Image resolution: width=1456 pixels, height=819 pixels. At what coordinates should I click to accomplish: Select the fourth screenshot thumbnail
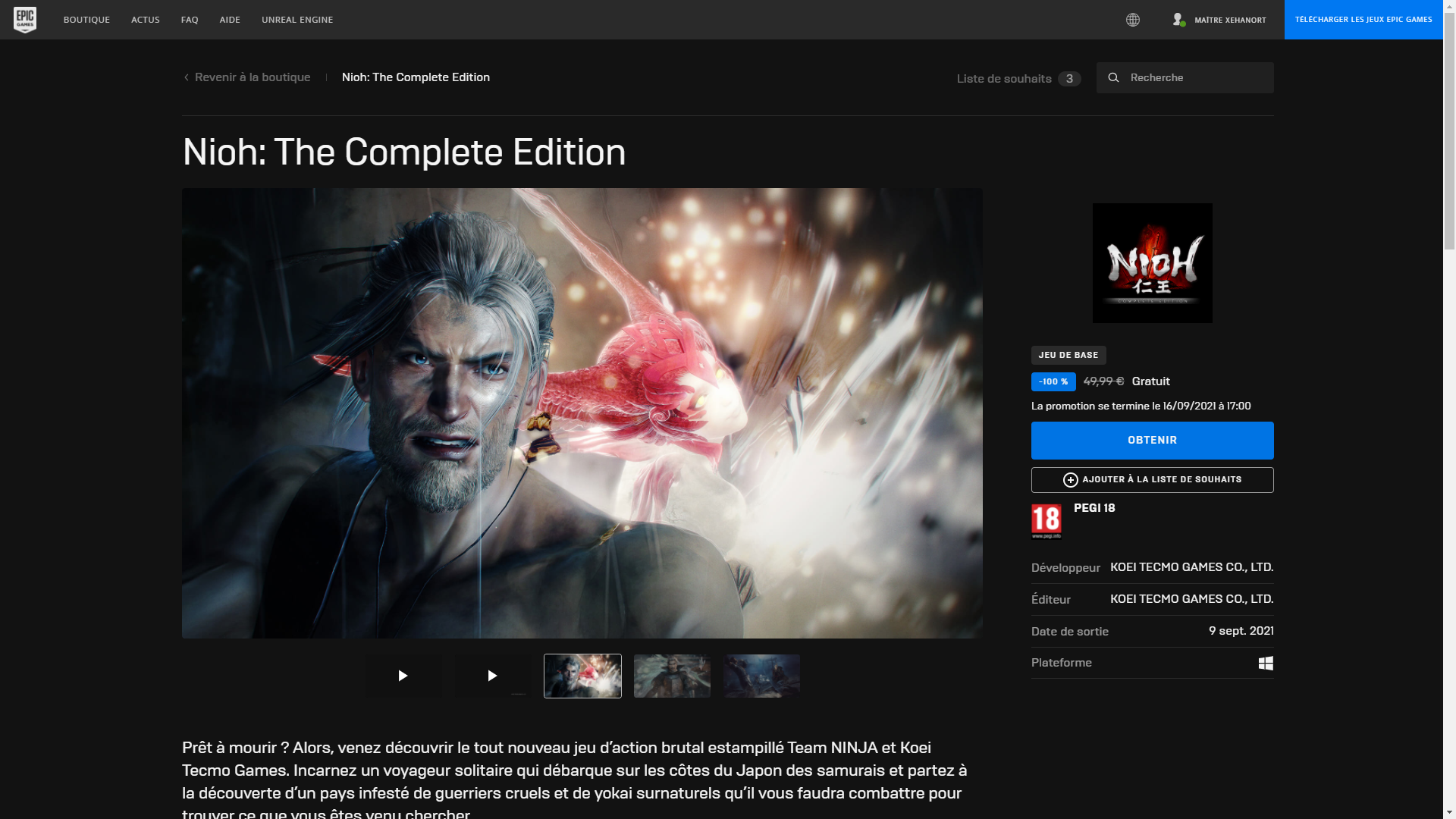[672, 676]
